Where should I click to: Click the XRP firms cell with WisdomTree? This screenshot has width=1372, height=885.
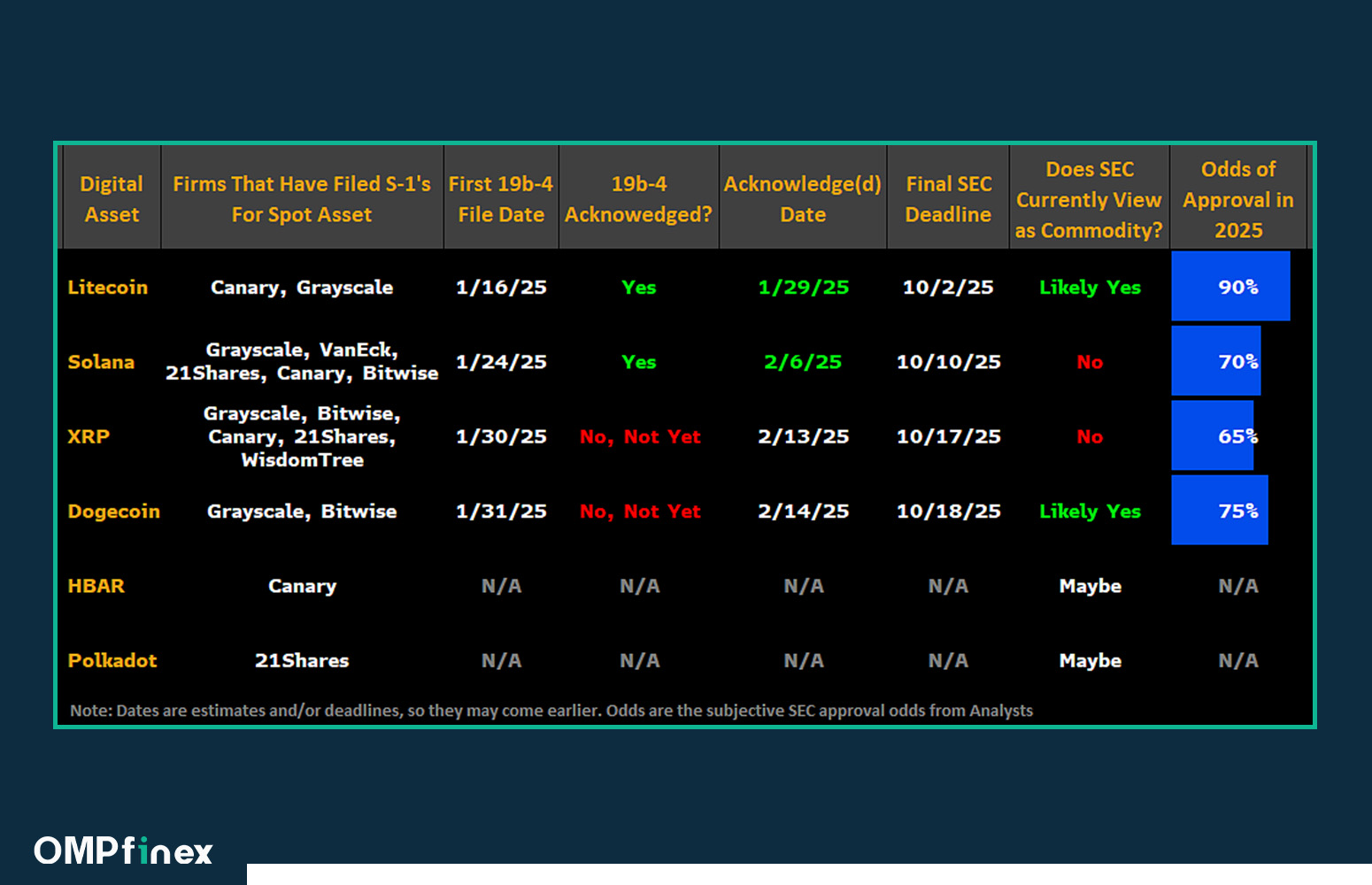click(302, 436)
